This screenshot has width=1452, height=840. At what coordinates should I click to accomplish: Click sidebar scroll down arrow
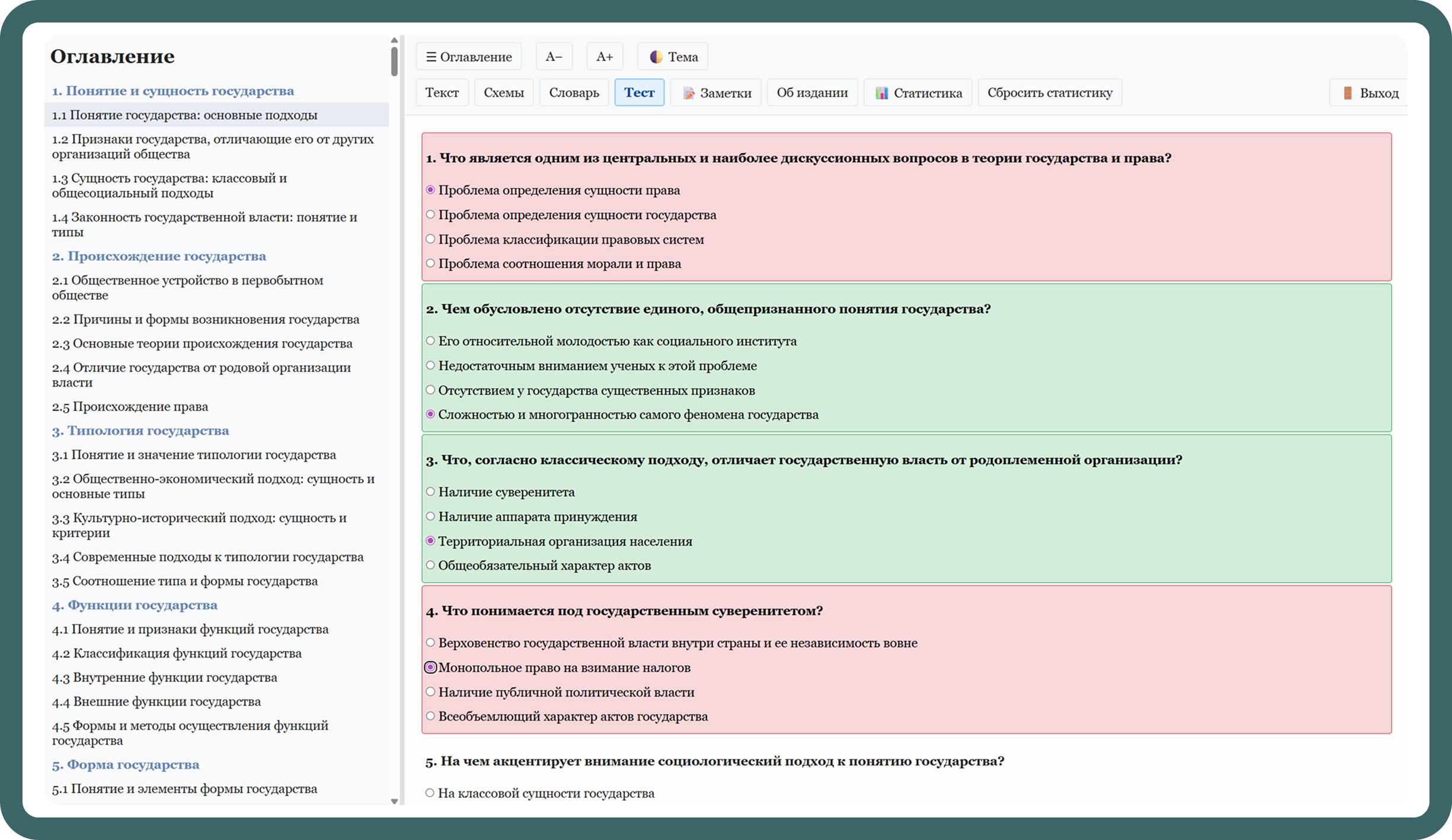point(394,801)
